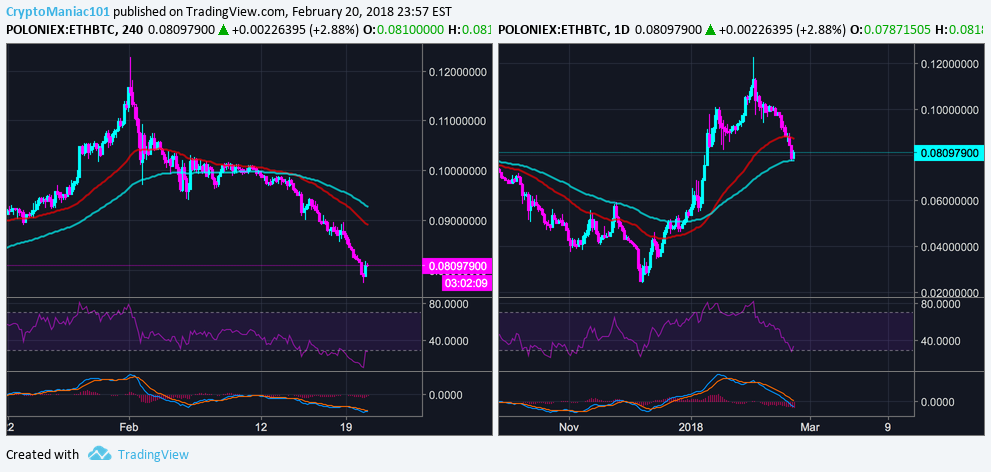The height and width of the screenshot is (472, 991).
Task: Click the 12 date label on the time axis
Action: [x=260, y=427]
